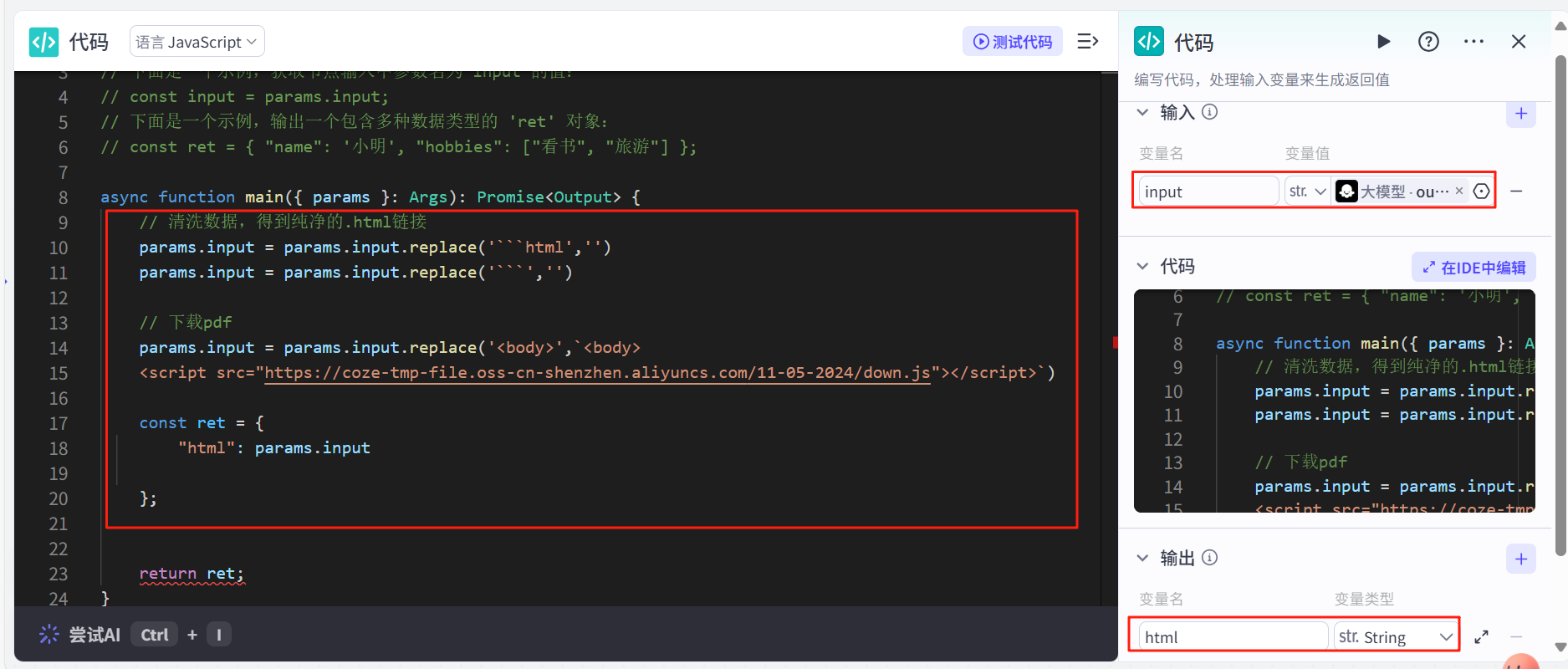Open the more options ellipsis menu
Screen dimensions: 1568x669
point(1474,41)
